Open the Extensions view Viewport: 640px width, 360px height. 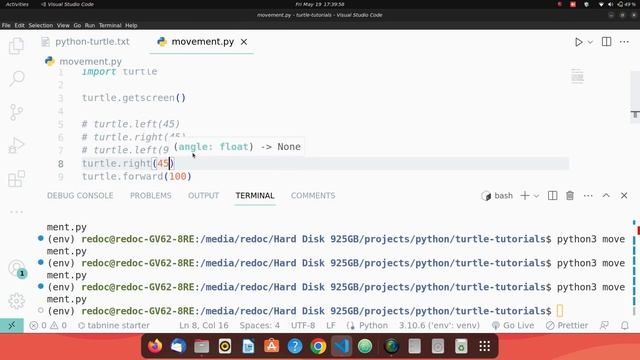[x=16, y=179]
